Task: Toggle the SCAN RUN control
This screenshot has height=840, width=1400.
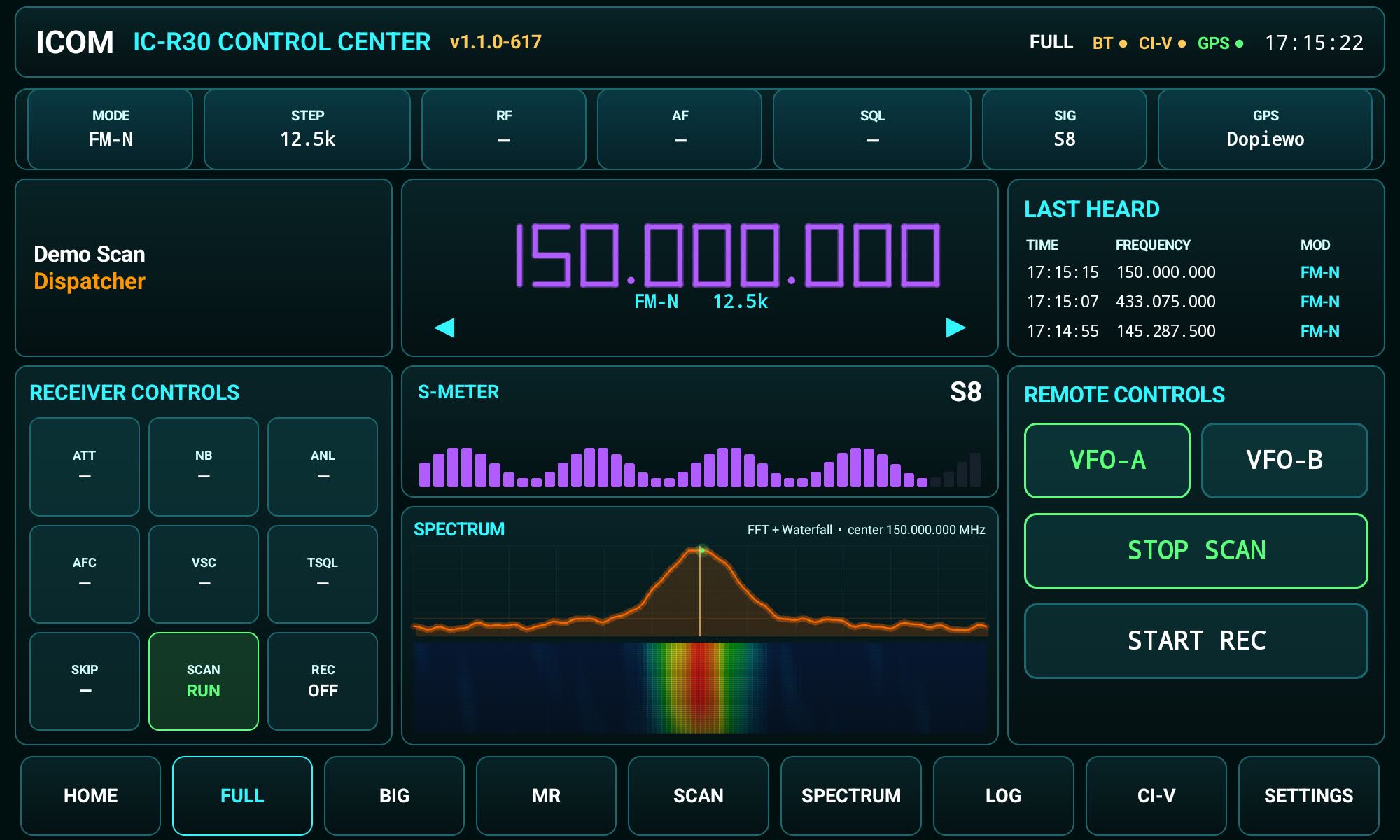Action: click(x=204, y=681)
